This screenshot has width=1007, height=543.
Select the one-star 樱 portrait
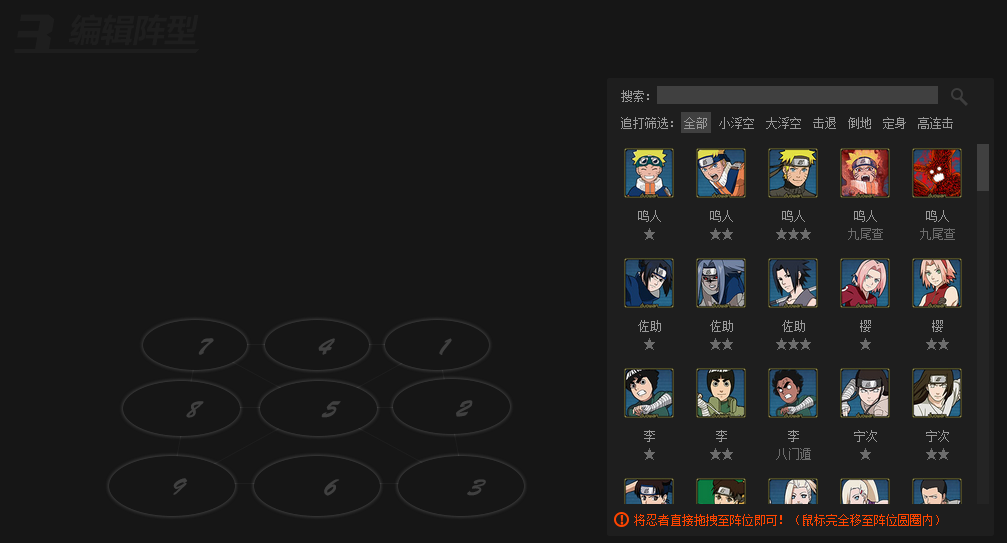coord(865,283)
